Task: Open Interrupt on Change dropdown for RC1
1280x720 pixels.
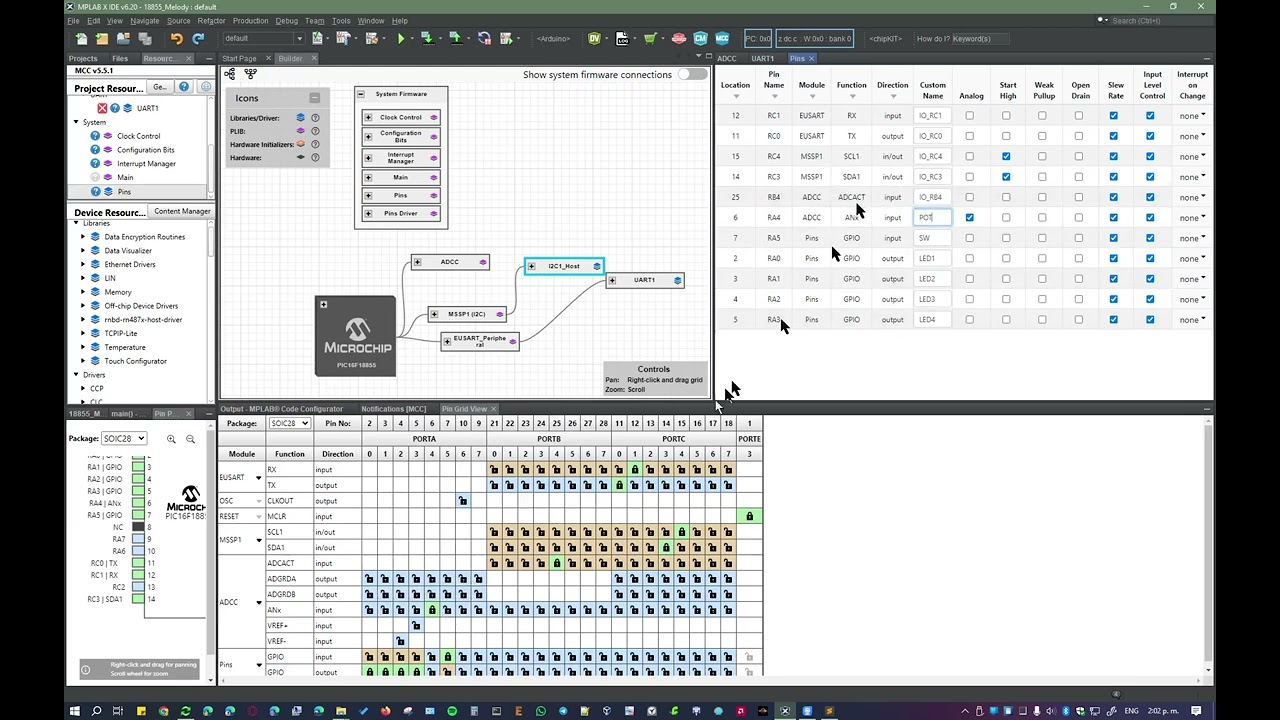Action: pos(1192,116)
